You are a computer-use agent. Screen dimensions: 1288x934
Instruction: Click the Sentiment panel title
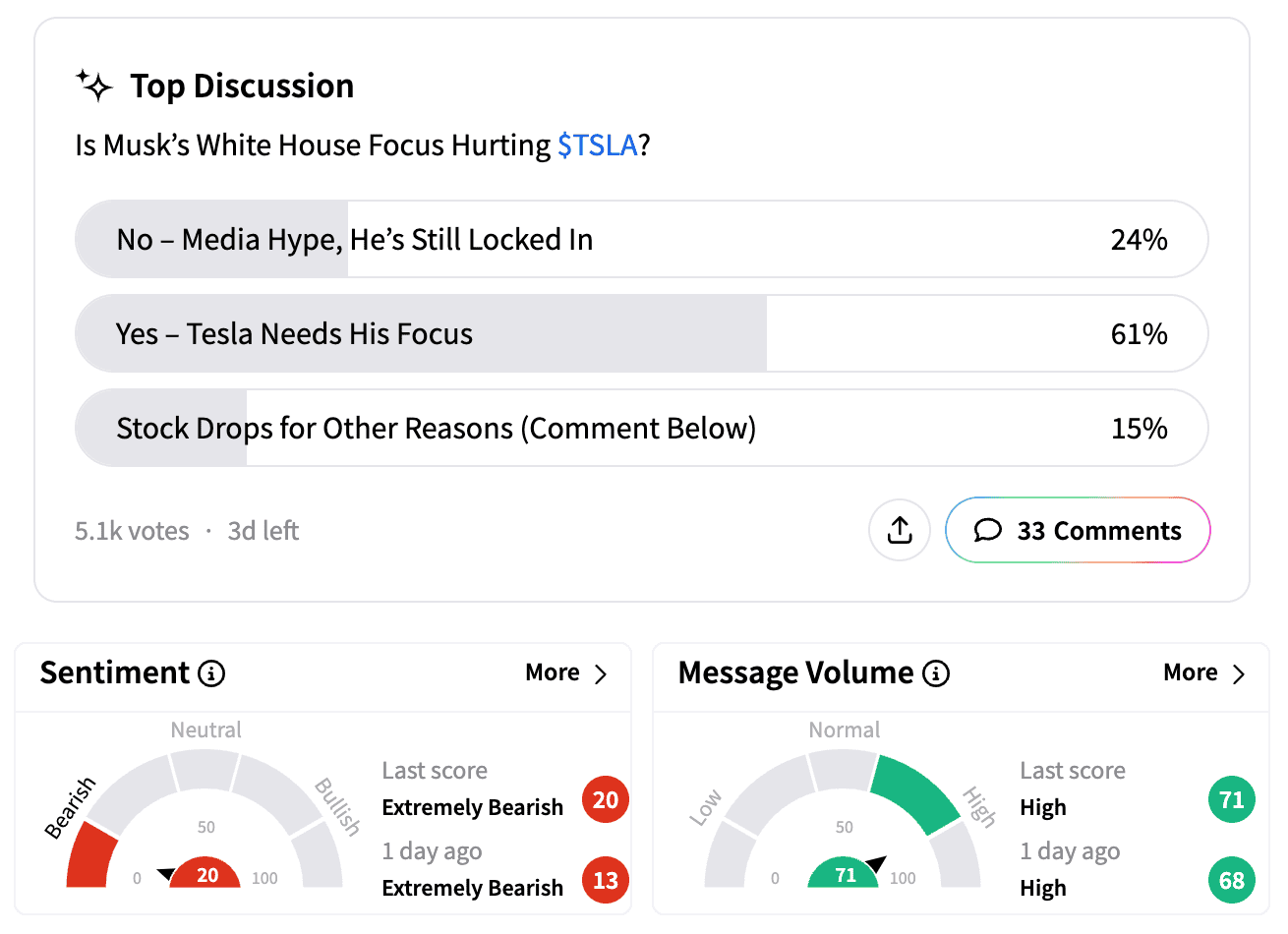[114, 672]
